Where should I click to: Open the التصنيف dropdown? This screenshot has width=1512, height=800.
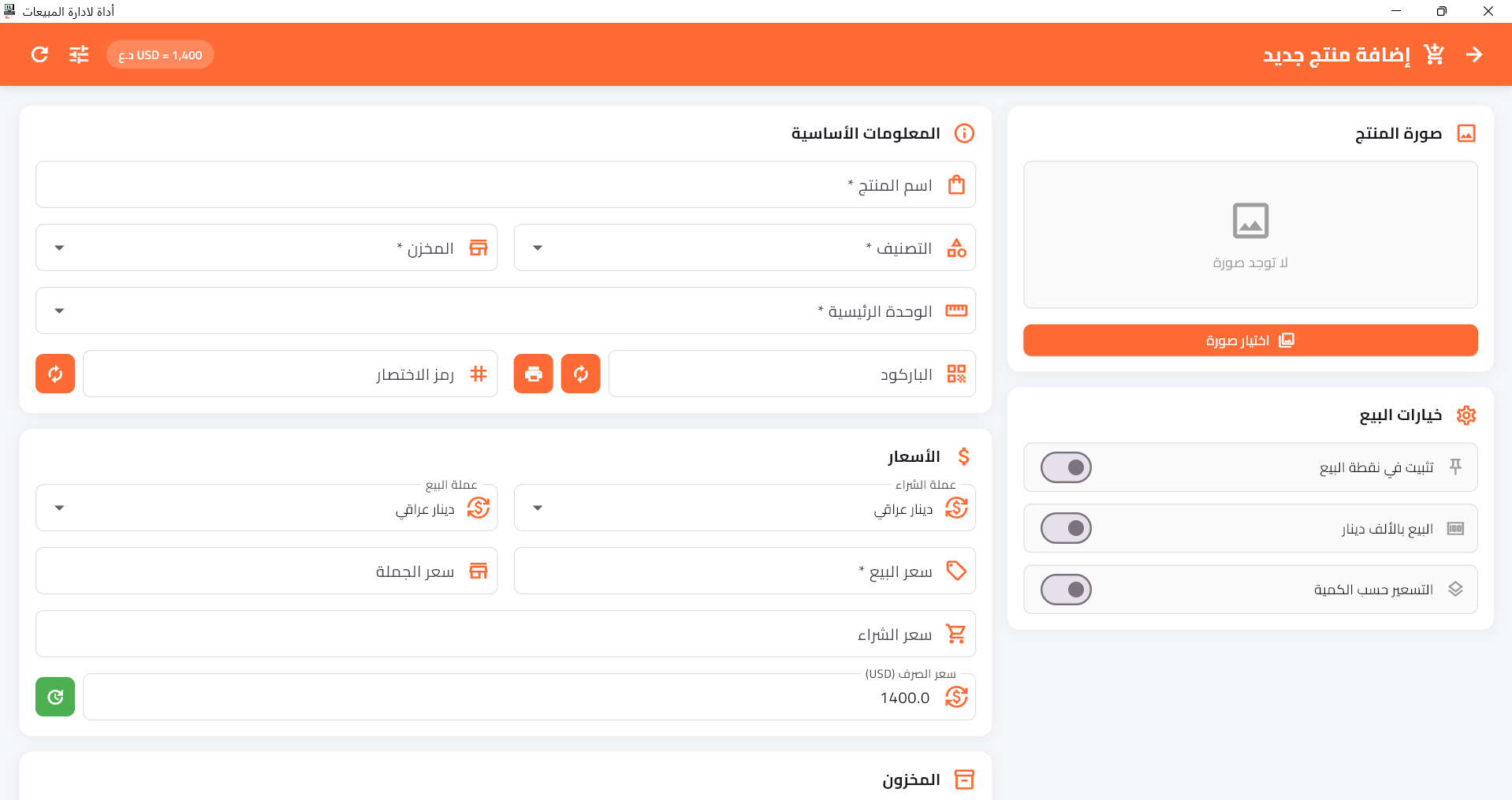(537, 247)
